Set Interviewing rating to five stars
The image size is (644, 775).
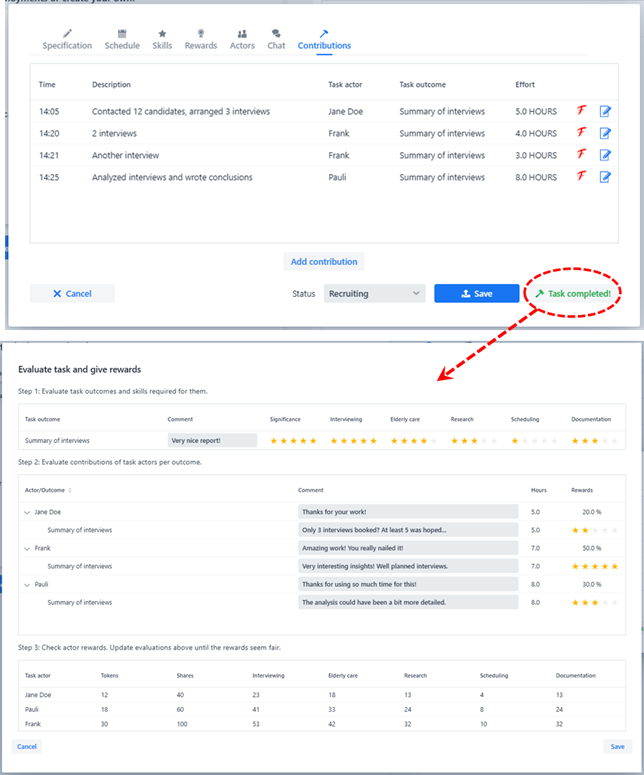(373, 441)
